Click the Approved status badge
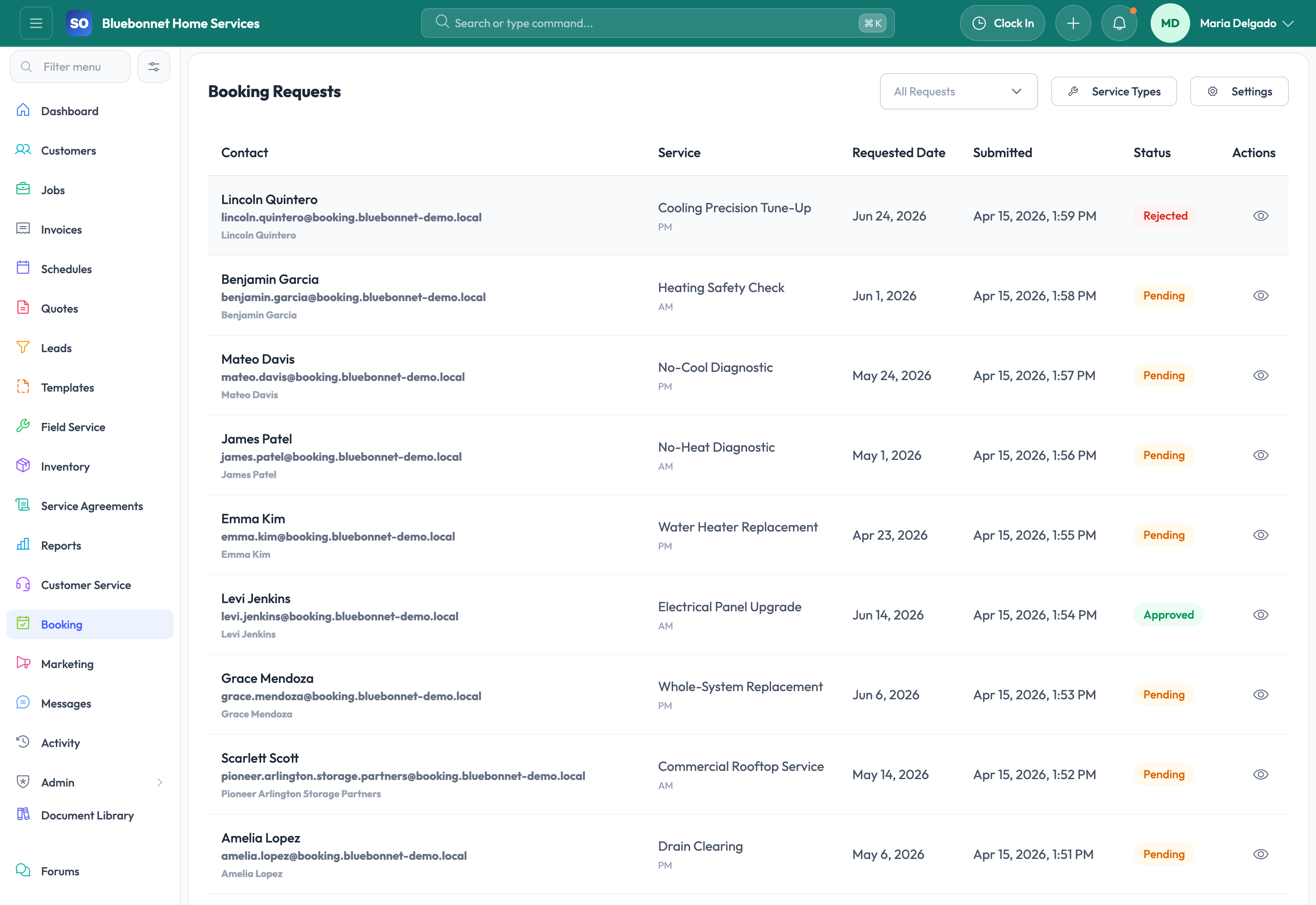The height and width of the screenshot is (905, 1316). pos(1168,615)
